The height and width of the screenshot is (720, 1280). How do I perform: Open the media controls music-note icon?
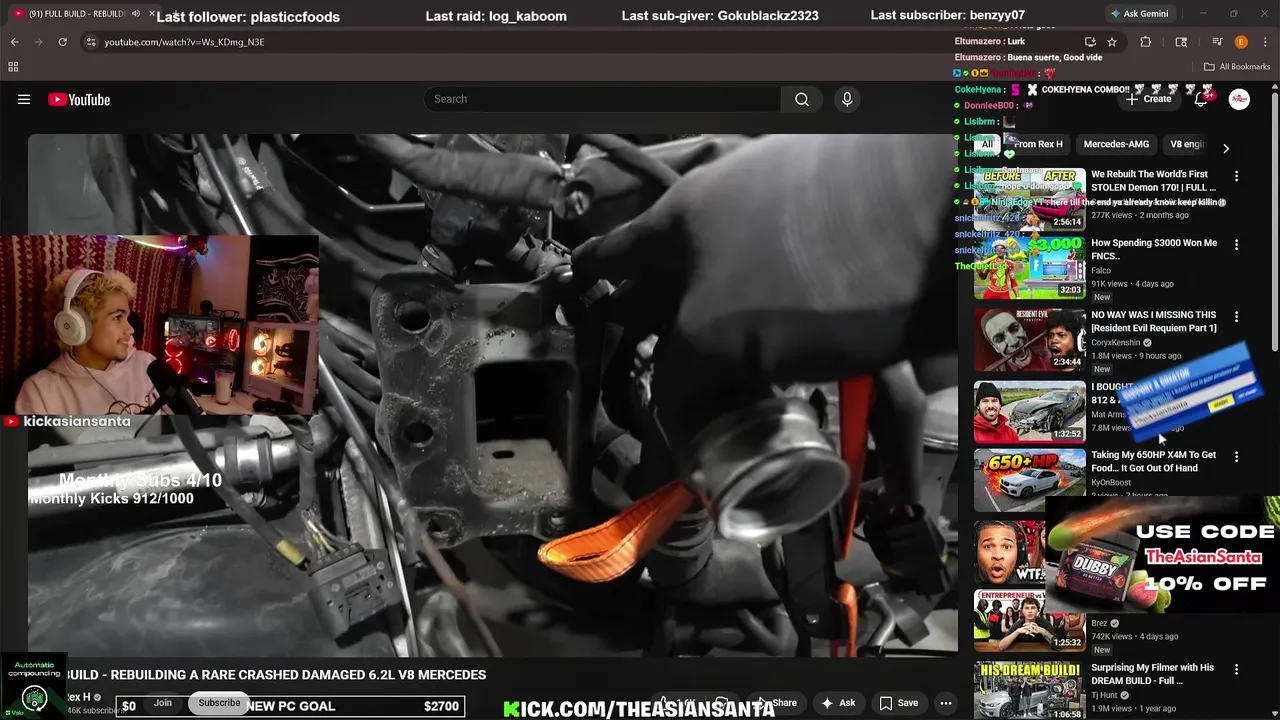tap(1217, 42)
